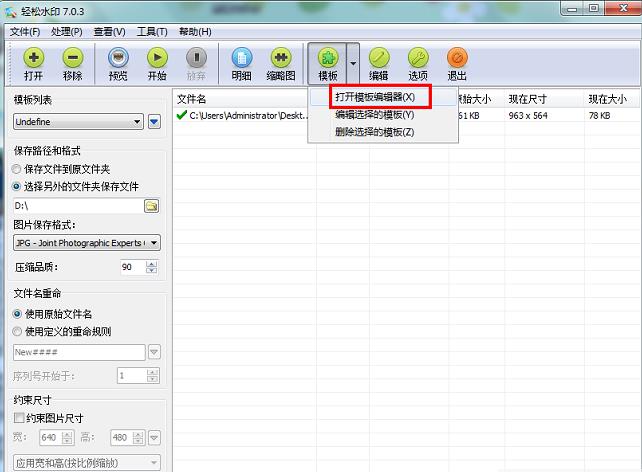Switch to 缩略图 (Thumbnail) view
Screen dimensions: 642x472
pos(281,64)
